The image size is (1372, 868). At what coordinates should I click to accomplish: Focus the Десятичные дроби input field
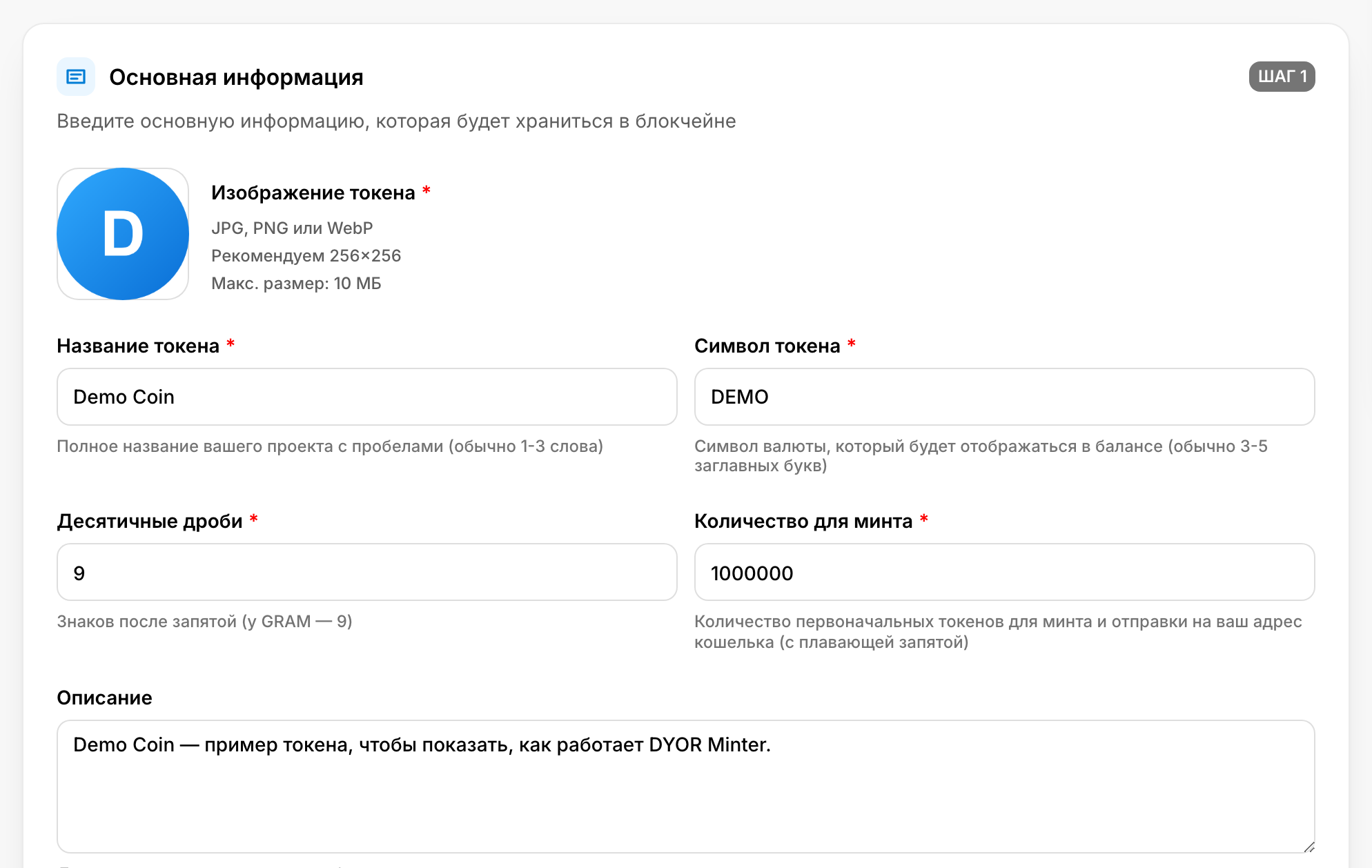[x=367, y=572]
